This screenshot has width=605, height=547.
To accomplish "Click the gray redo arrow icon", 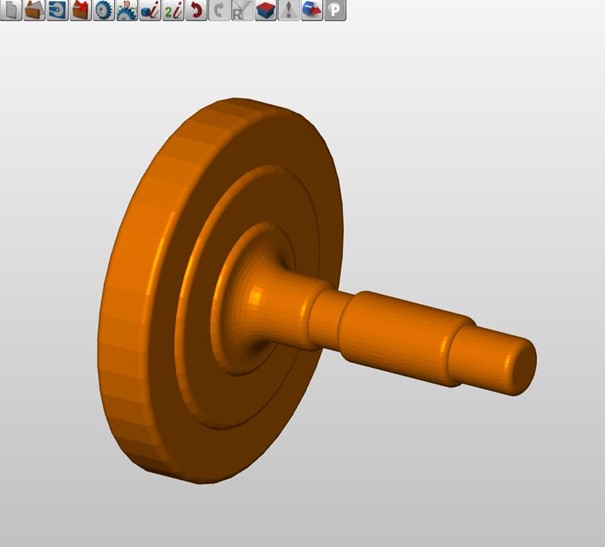I will tap(218, 12).
